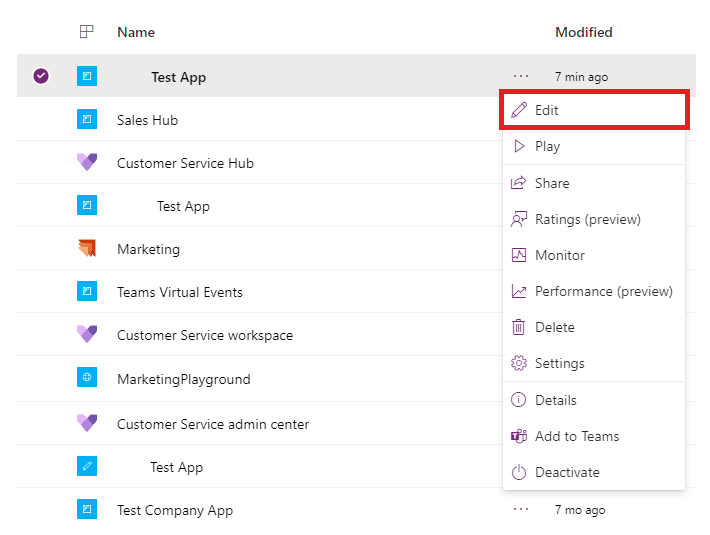This screenshot has height=535, width=710.
Task: Click the Marketing app orange icon
Action: pyautogui.click(x=87, y=248)
